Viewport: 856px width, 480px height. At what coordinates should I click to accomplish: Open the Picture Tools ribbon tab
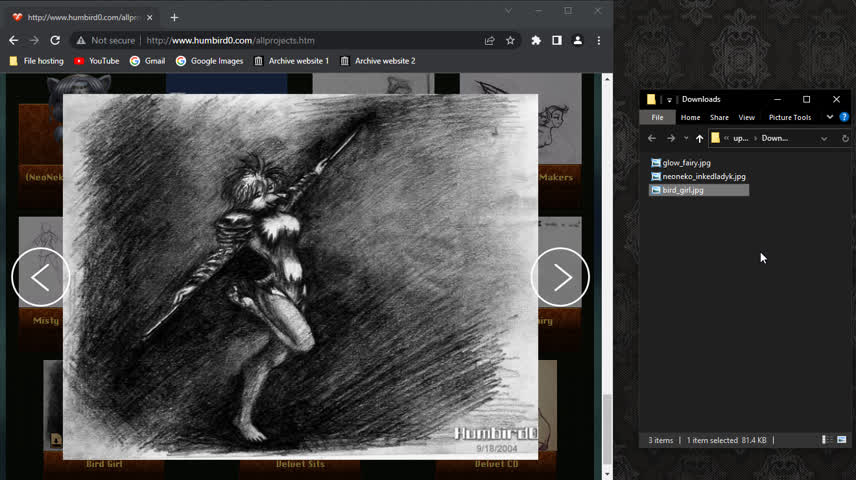(789, 117)
